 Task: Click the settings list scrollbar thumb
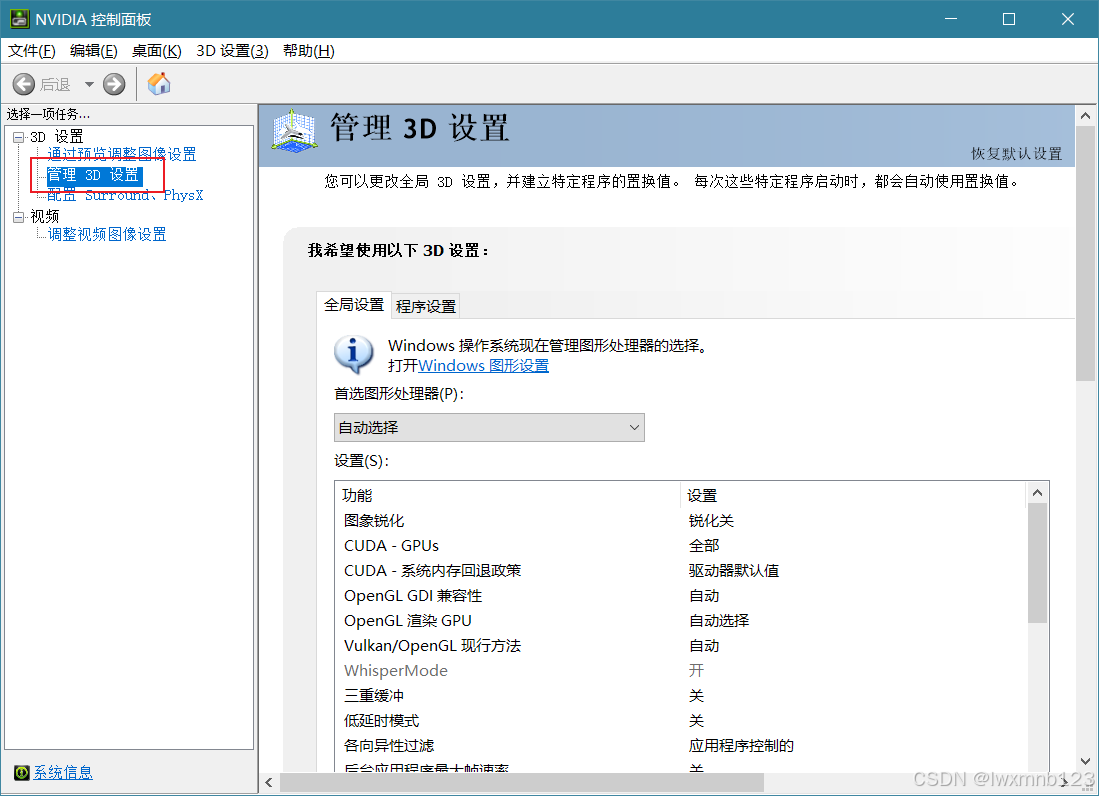click(x=1038, y=563)
